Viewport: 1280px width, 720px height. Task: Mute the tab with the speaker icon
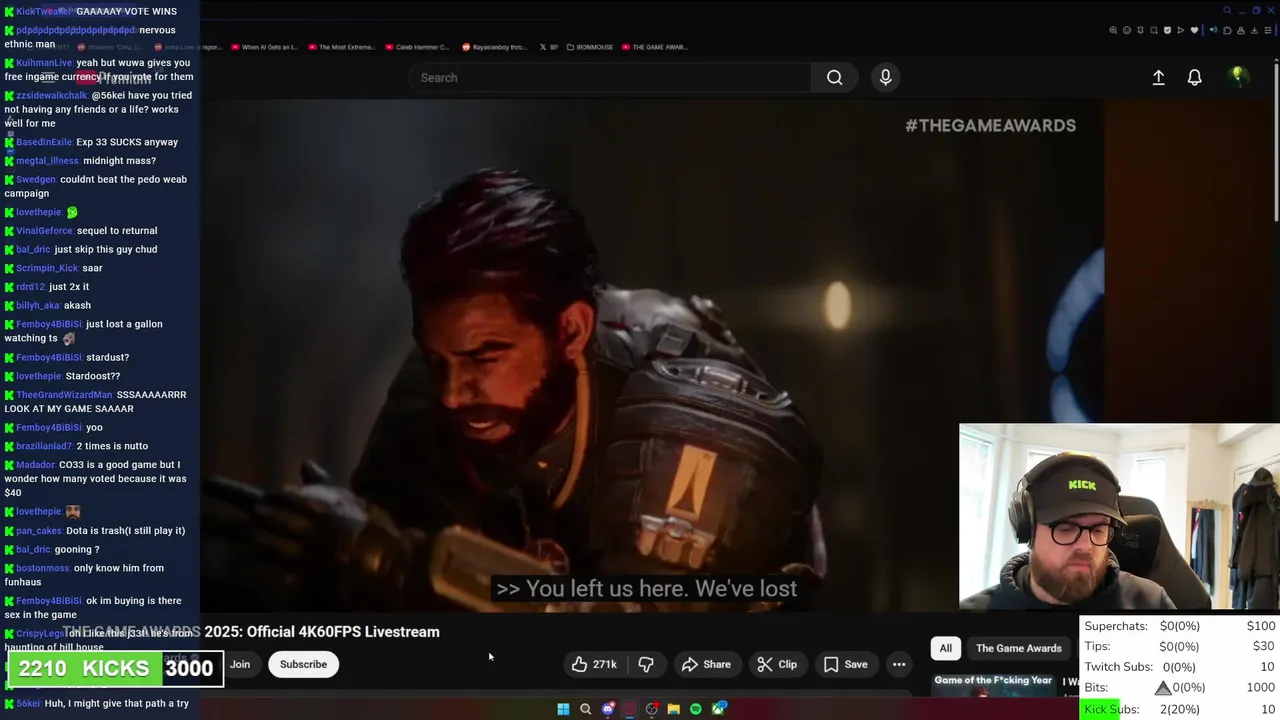click(x=1214, y=30)
